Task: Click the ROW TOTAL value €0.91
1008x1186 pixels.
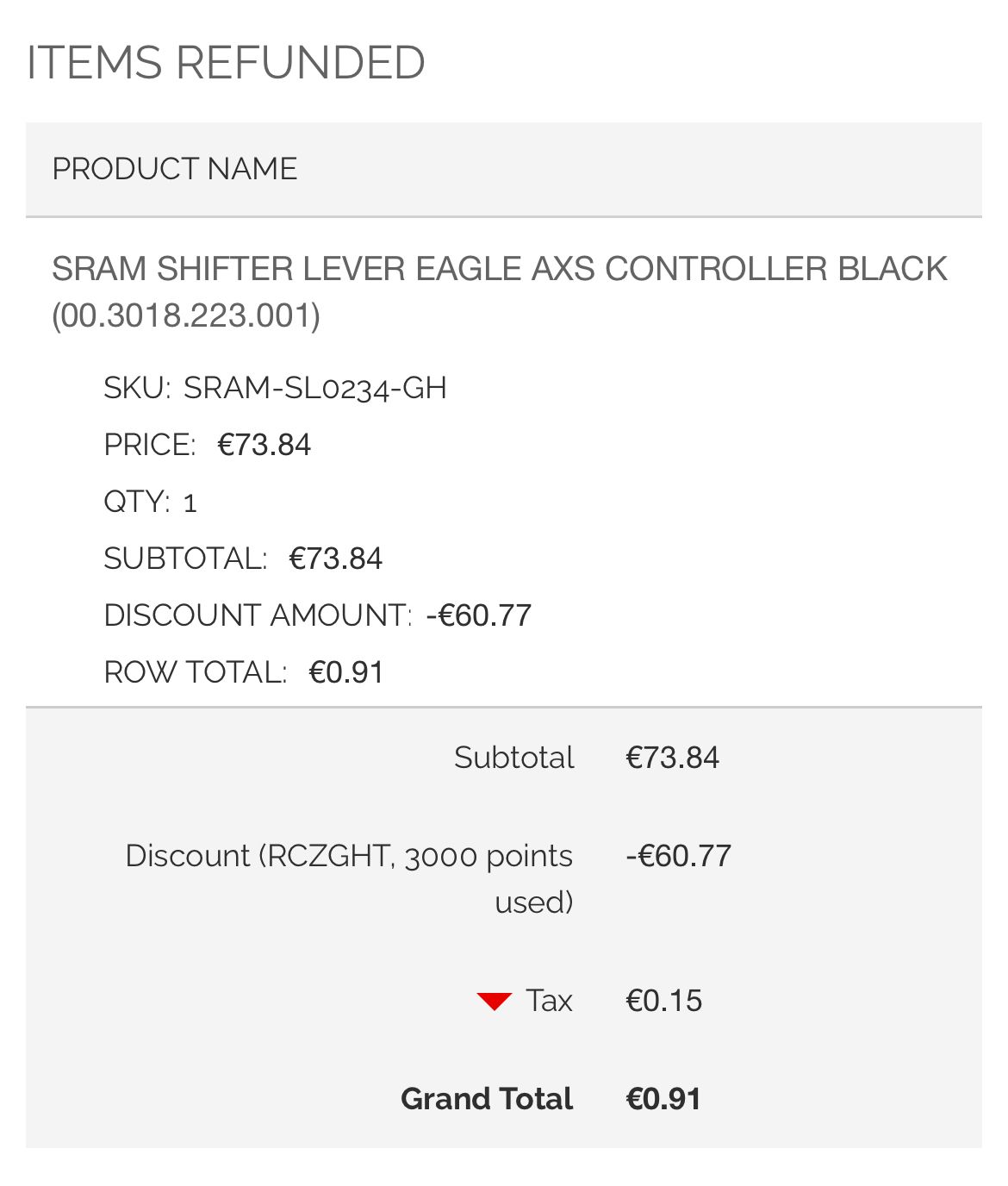Action: click(x=345, y=672)
